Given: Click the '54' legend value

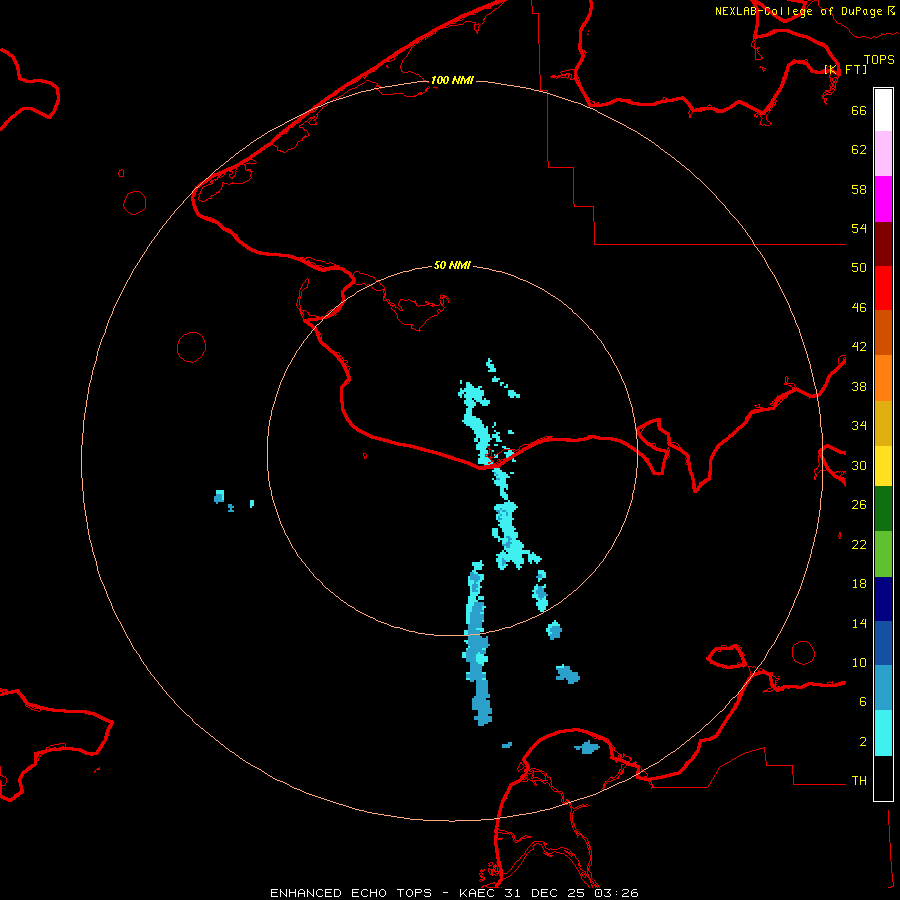Looking at the screenshot, I should coord(859,228).
